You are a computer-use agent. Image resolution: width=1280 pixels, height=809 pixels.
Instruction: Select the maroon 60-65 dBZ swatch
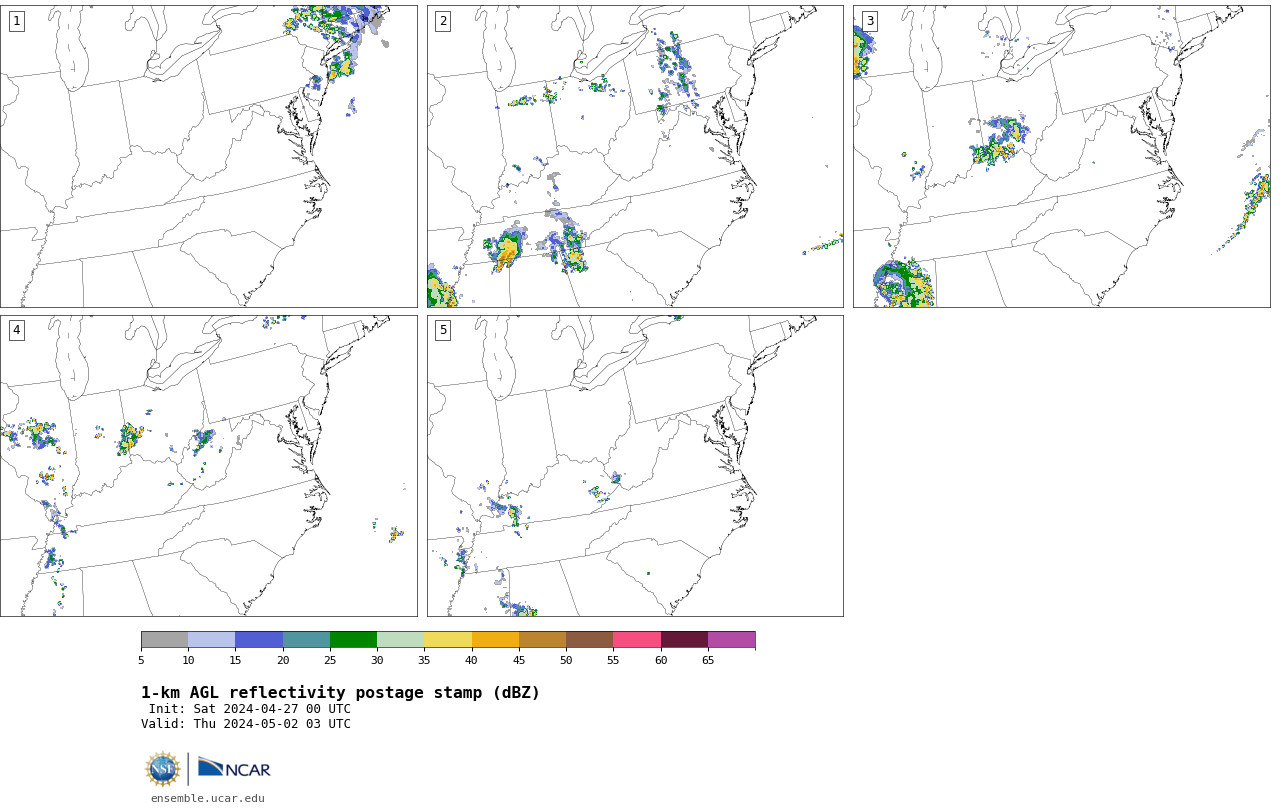pyautogui.click(x=684, y=640)
